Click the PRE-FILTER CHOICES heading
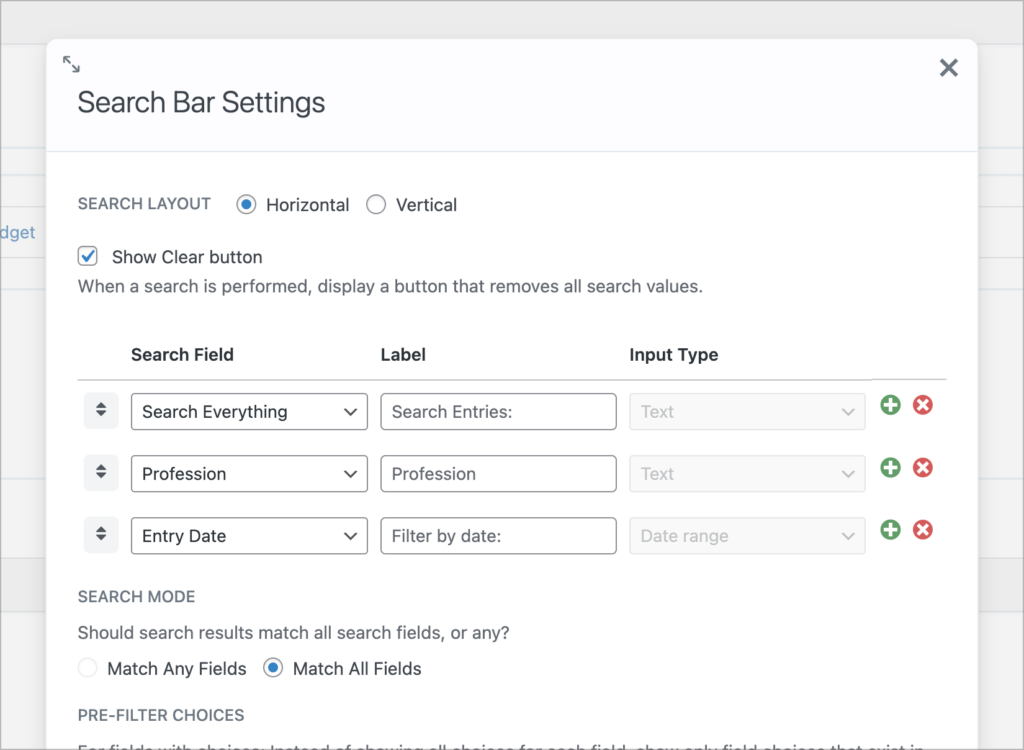The height and width of the screenshot is (750, 1024). (161, 715)
